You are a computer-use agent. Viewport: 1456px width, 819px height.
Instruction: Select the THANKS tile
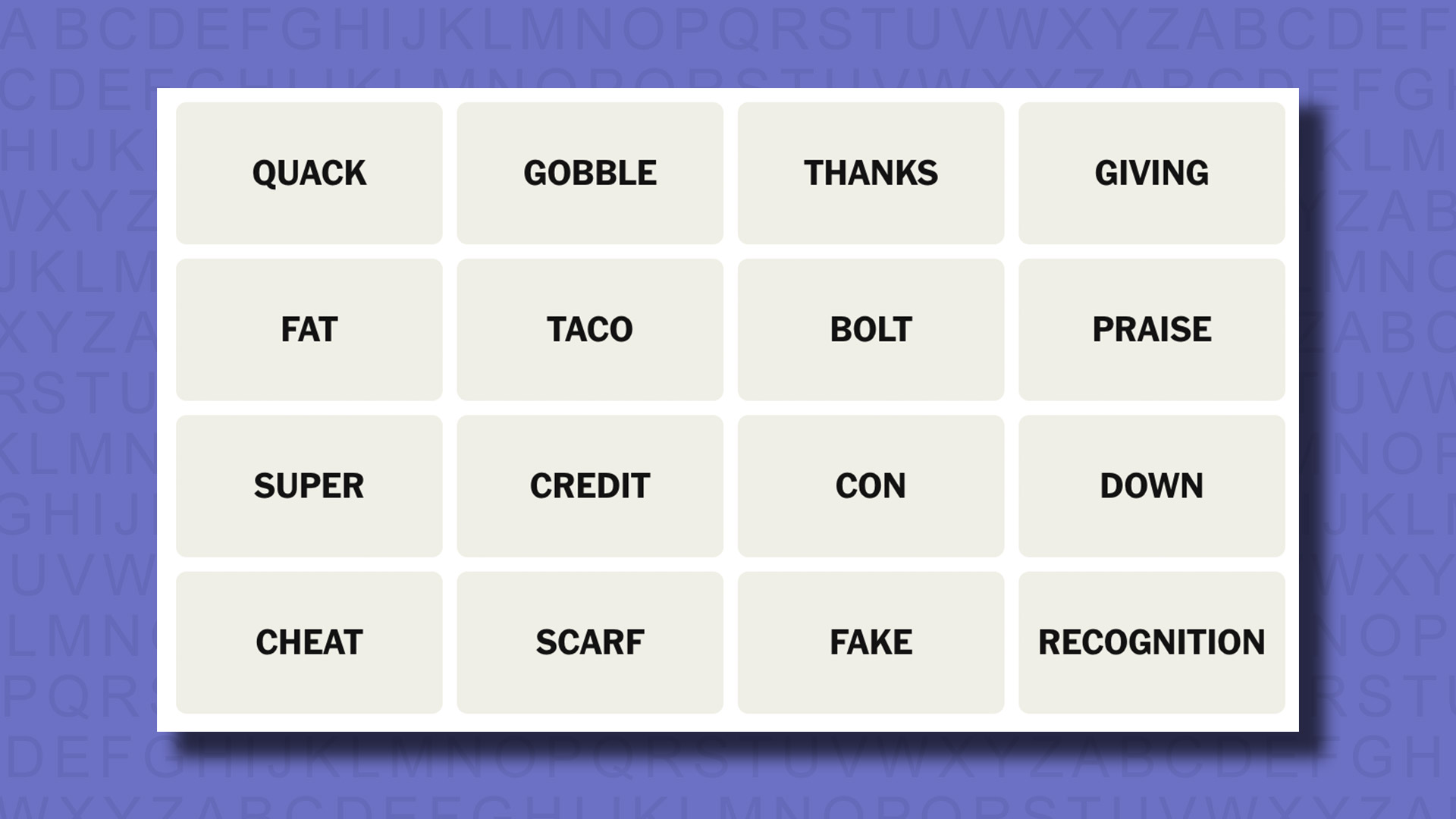click(870, 172)
